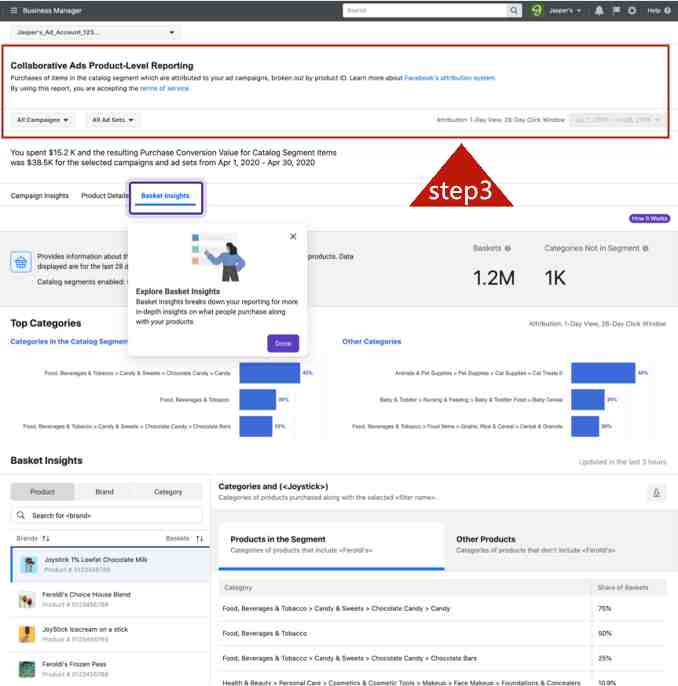The image size is (678, 686).
Task: Click Categories in the Catalog Segment link
Action: tap(69, 341)
